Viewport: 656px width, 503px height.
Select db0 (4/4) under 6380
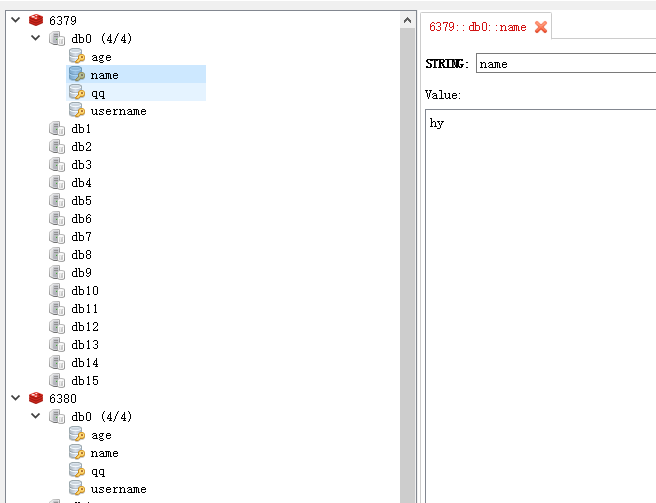pyautogui.click(x=102, y=416)
